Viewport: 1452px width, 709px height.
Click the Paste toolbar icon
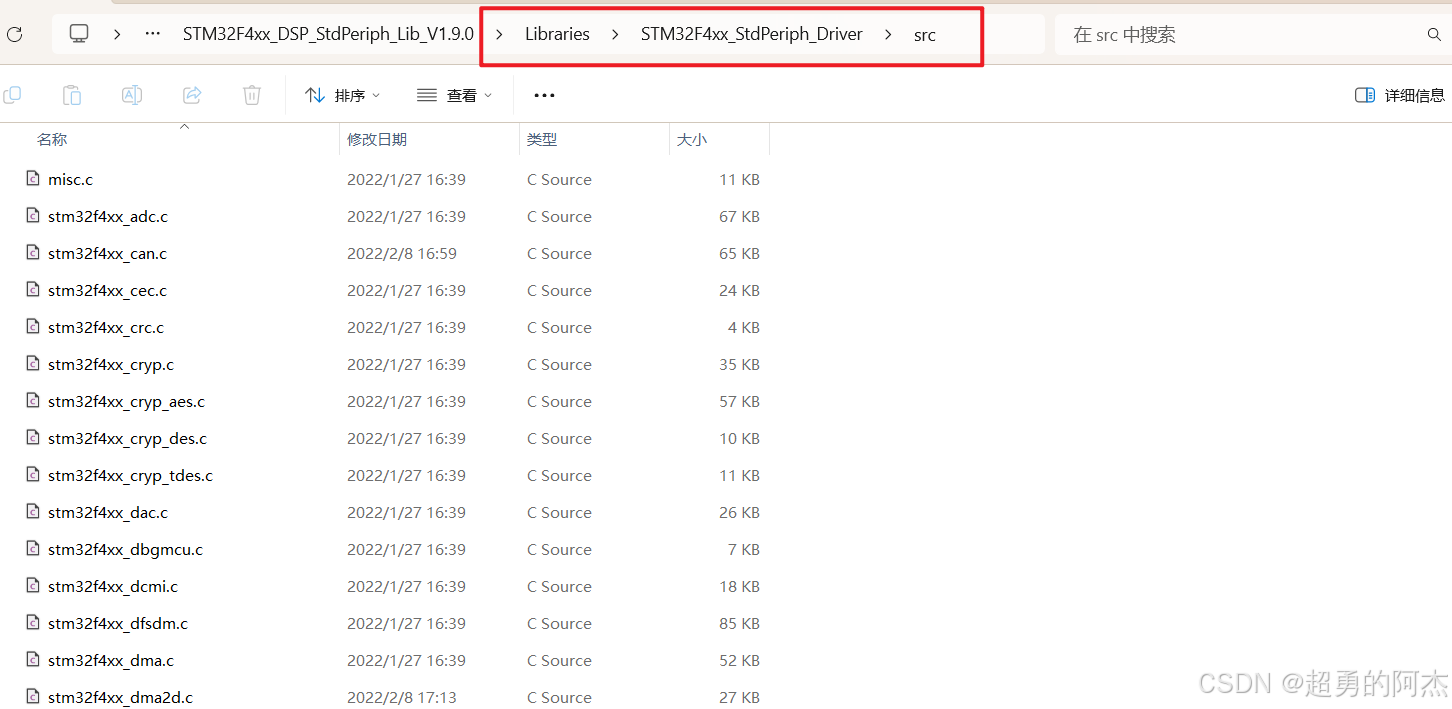pos(72,95)
